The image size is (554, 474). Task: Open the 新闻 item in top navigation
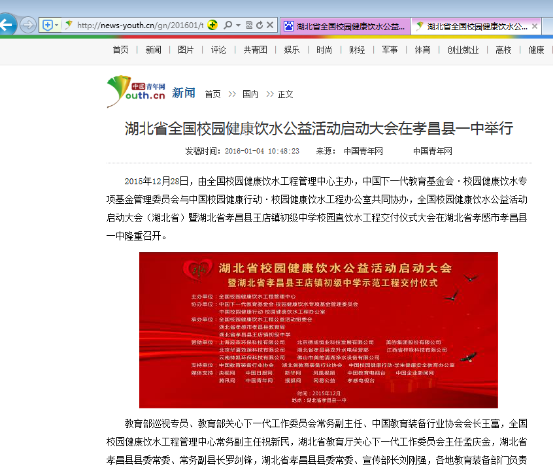click(x=153, y=50)
